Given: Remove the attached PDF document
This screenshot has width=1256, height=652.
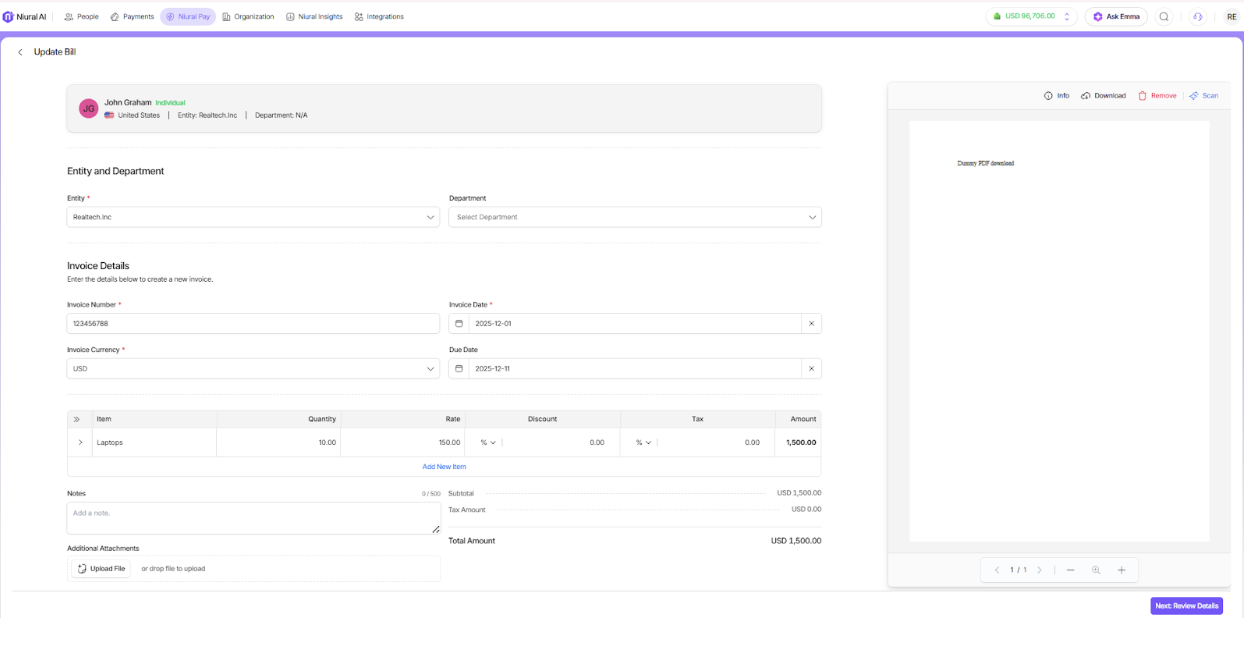Looking at the screenshot, I should pos(1157,96).
